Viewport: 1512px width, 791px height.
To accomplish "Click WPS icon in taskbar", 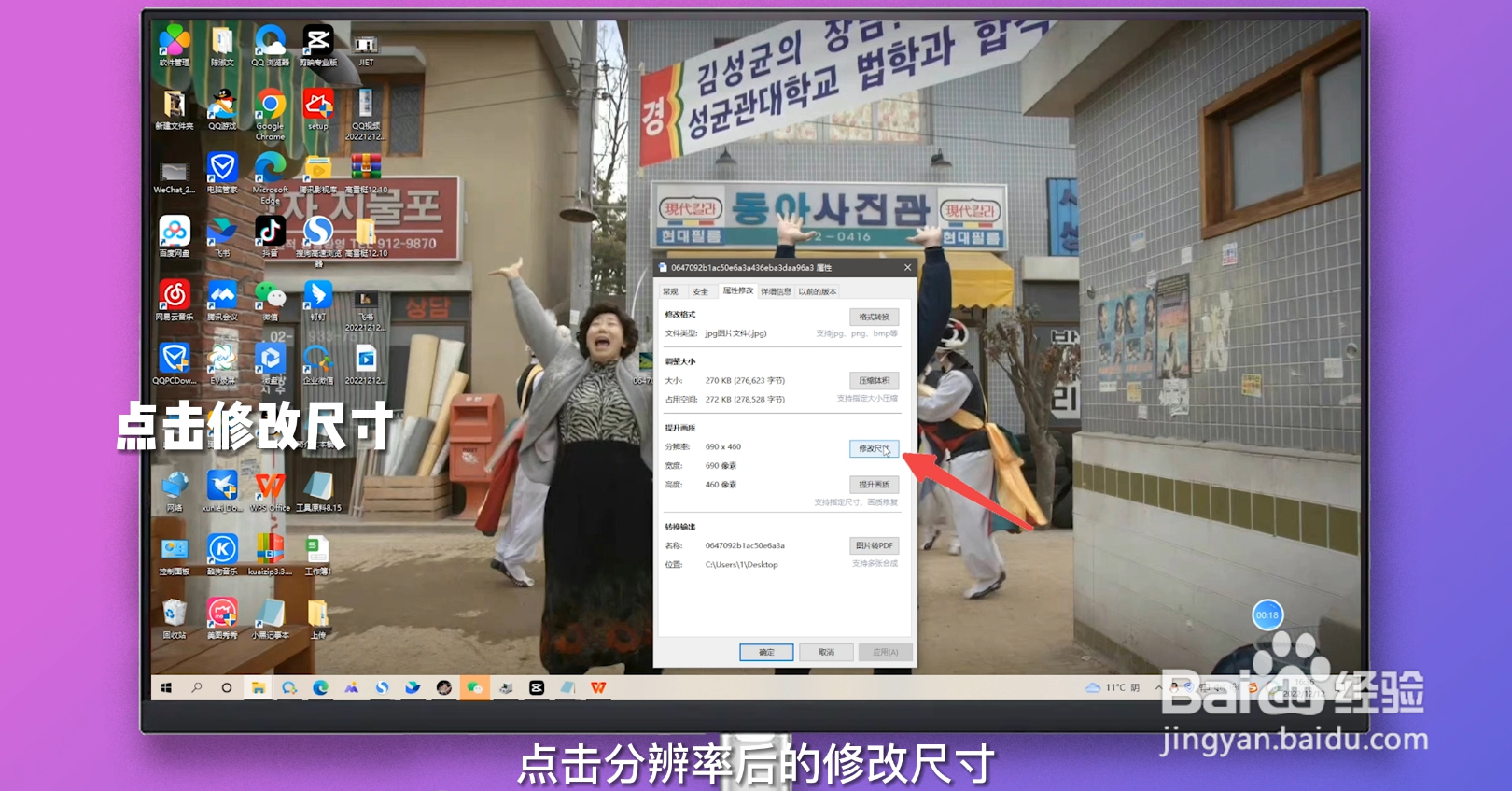I will [598, 687].
